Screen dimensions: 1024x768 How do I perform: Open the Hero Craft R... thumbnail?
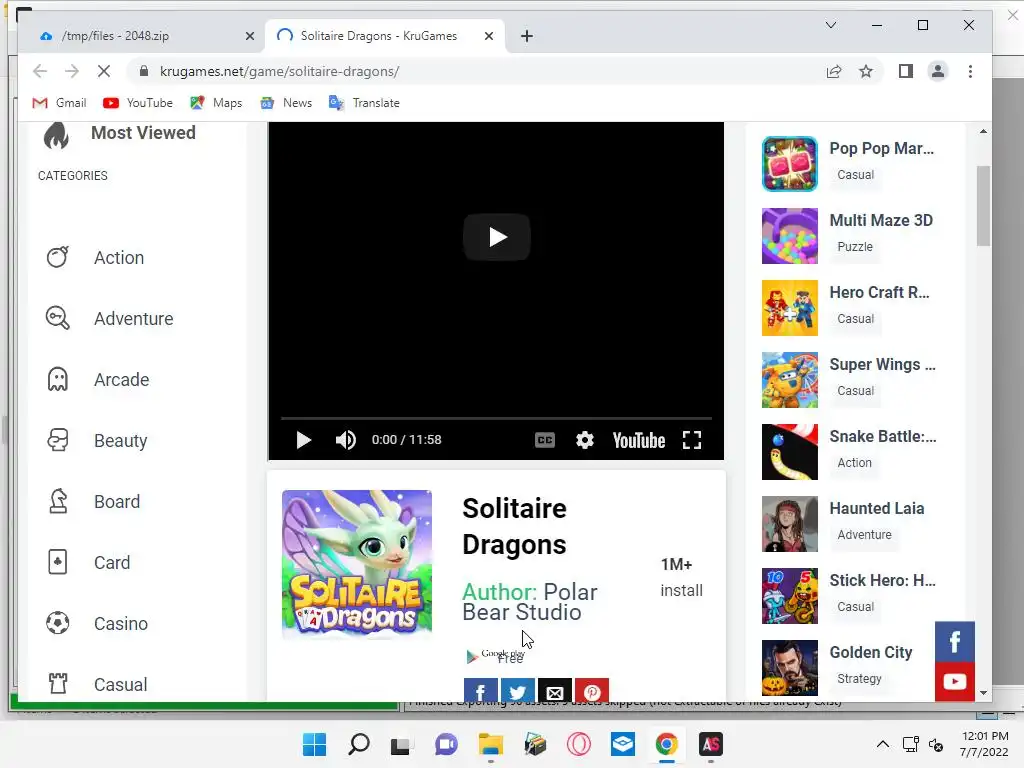790,308
